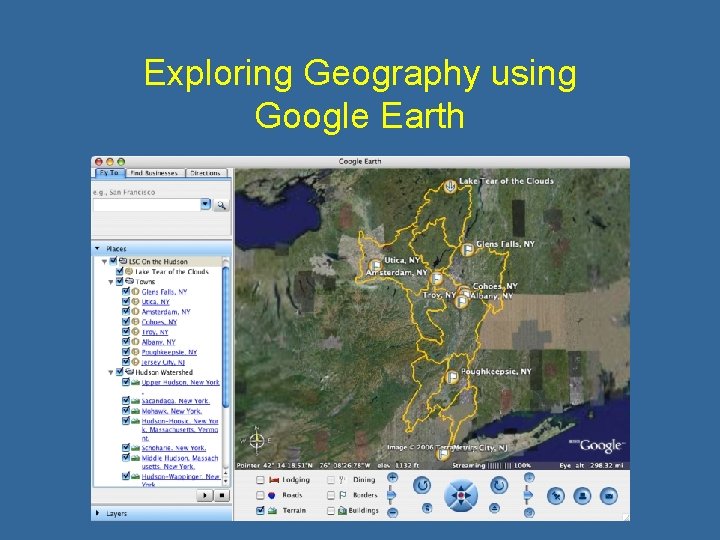Click the search magnifier button
The image size is (720, 540).
(x=221, y=205)
